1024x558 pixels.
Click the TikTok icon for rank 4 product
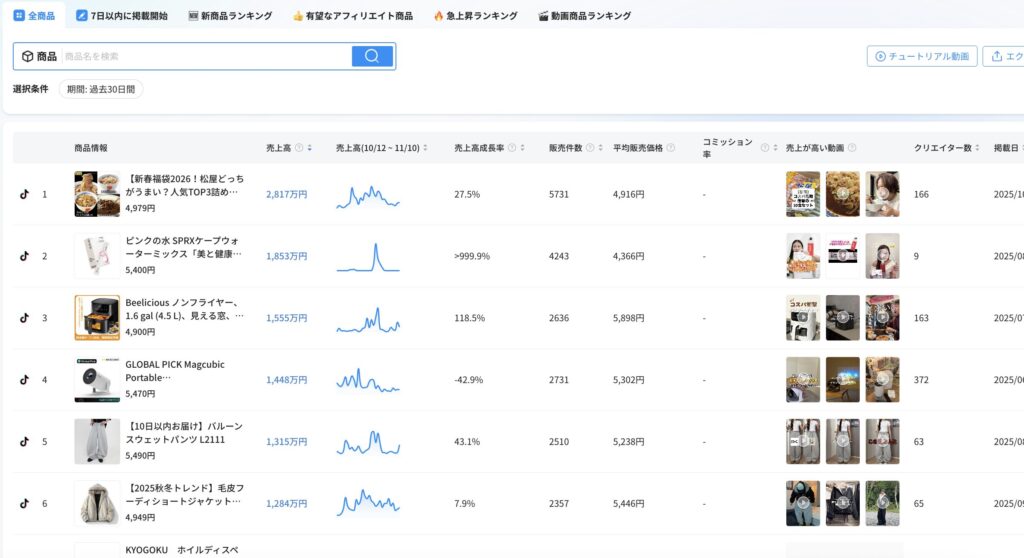(24, 380)
